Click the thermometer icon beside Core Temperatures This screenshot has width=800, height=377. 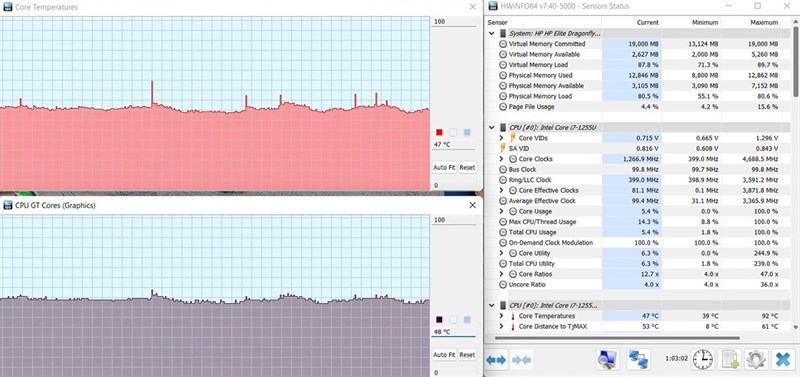[x=513, y=316]
